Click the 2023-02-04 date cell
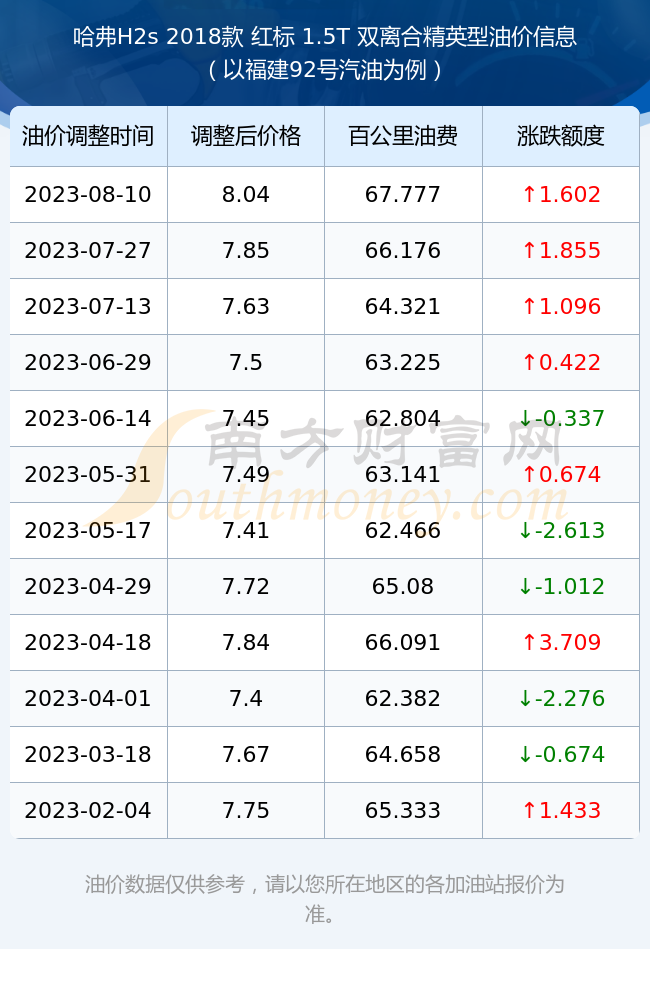This screenshot has height=1000, width=650. [x=88, y=810]
